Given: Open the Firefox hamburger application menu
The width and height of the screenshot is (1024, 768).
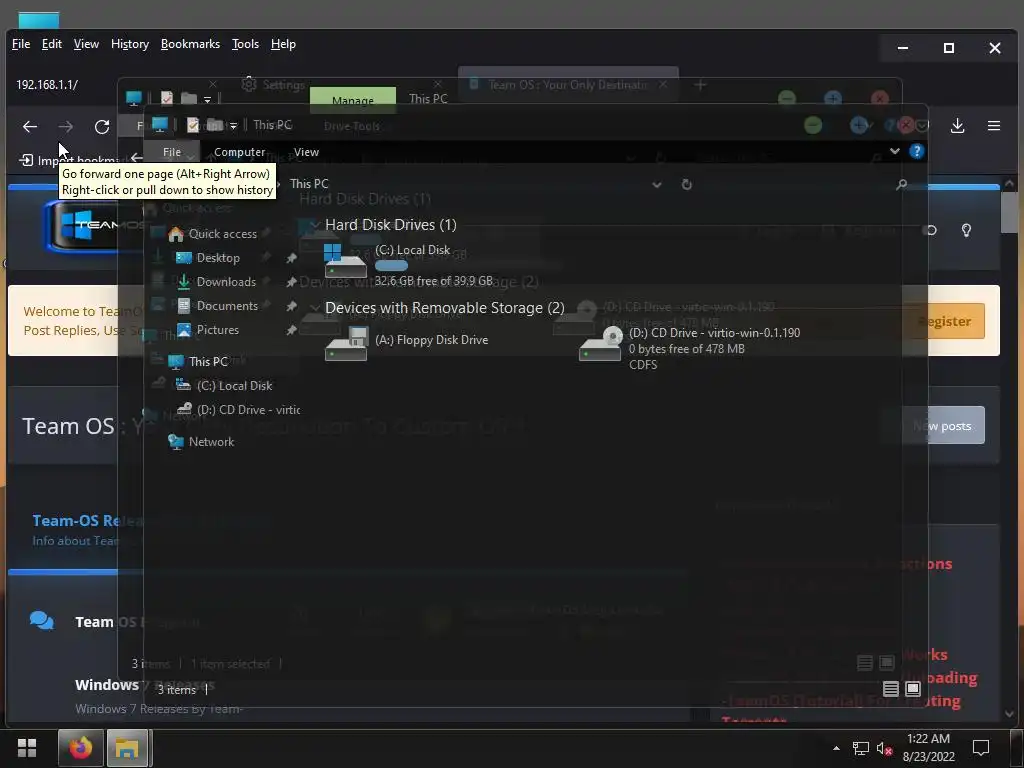Looking at the screenshot, I should 993,125.
